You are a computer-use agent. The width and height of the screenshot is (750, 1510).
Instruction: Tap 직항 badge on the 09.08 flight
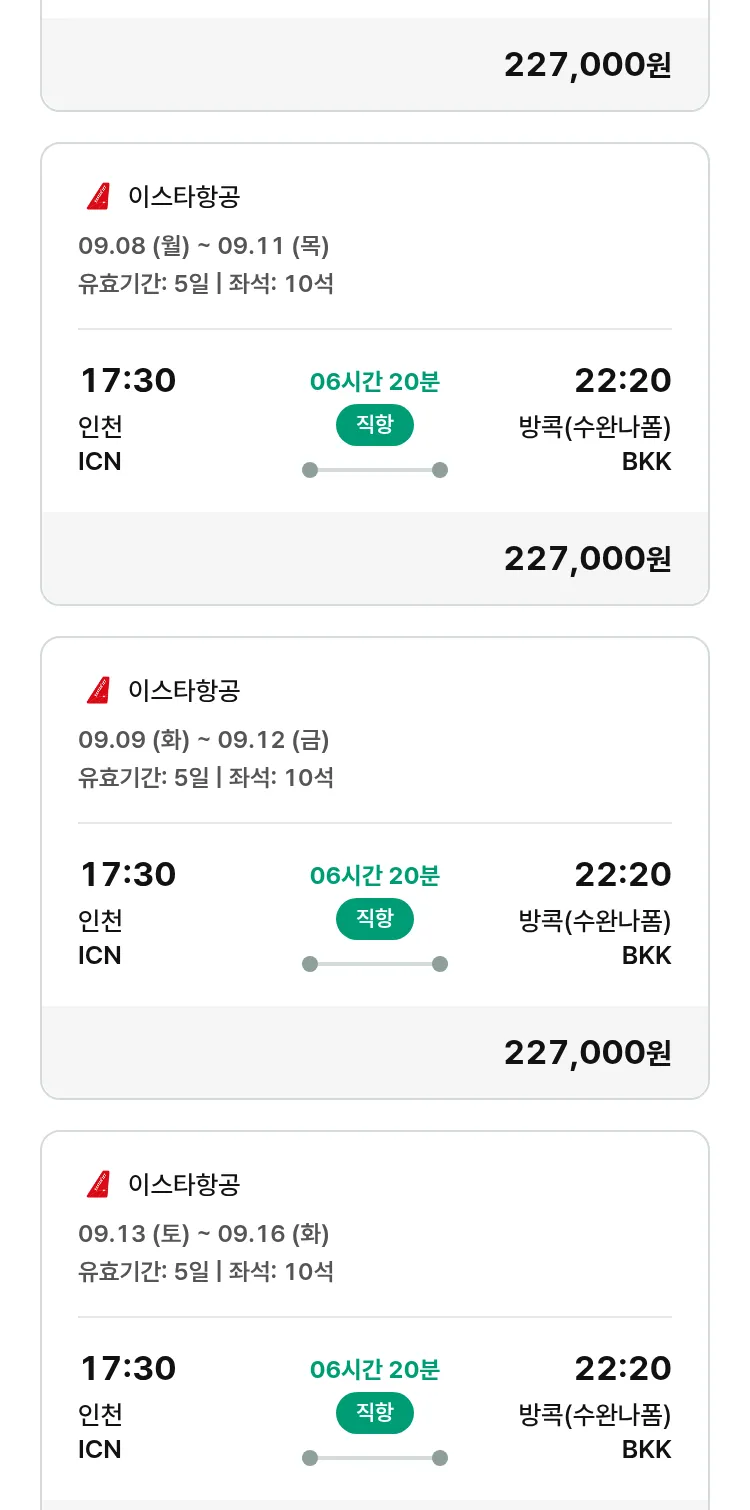click(x=374, y=425)
